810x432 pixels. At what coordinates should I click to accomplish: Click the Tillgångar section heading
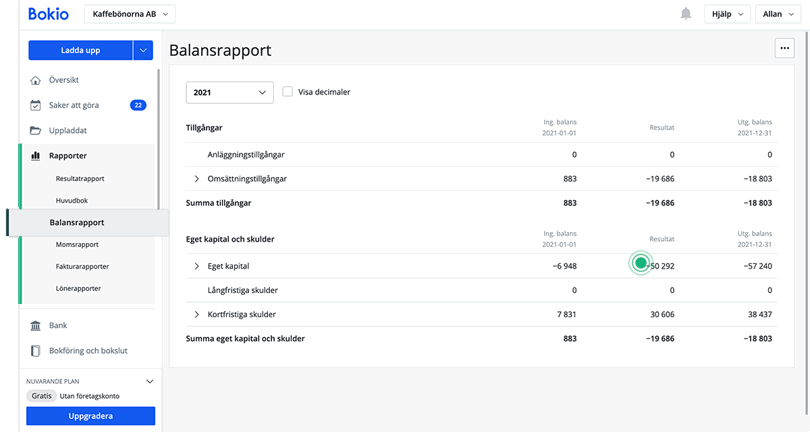click(204, 128)
